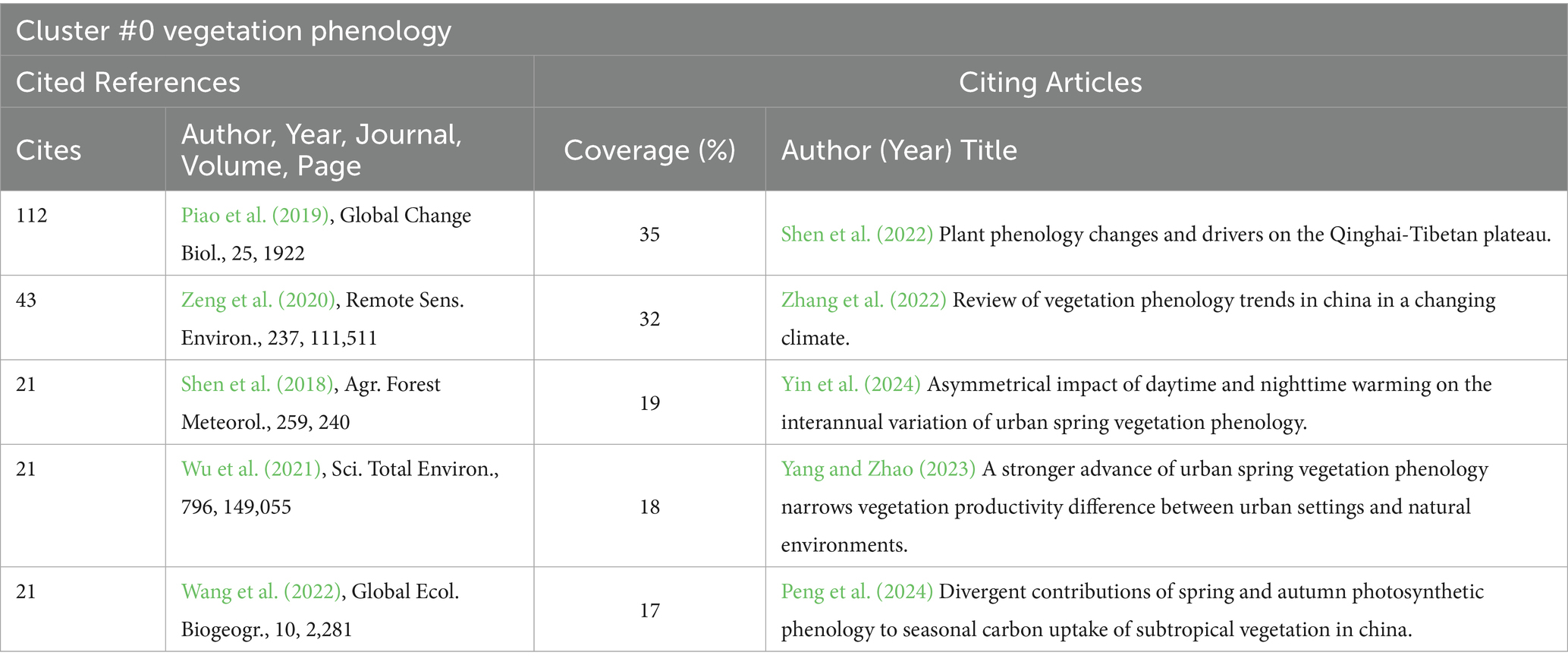Screen dimensions: 1568x665
Task: Click the Coverage (%) column header
Action: coord(649,150)
